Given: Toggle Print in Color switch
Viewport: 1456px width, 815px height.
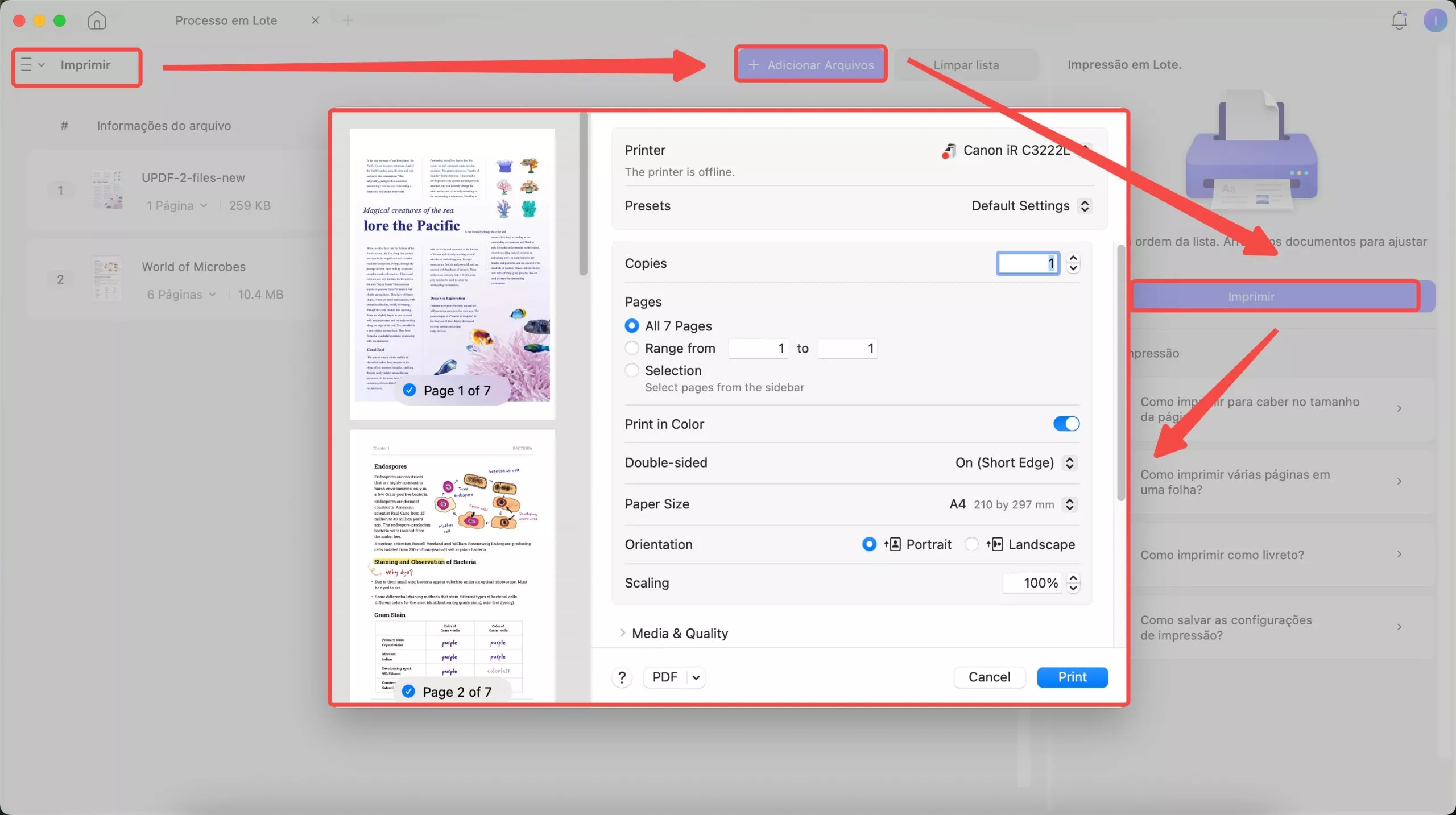Looking at the screenshot, I should (x=1066, y=424).
